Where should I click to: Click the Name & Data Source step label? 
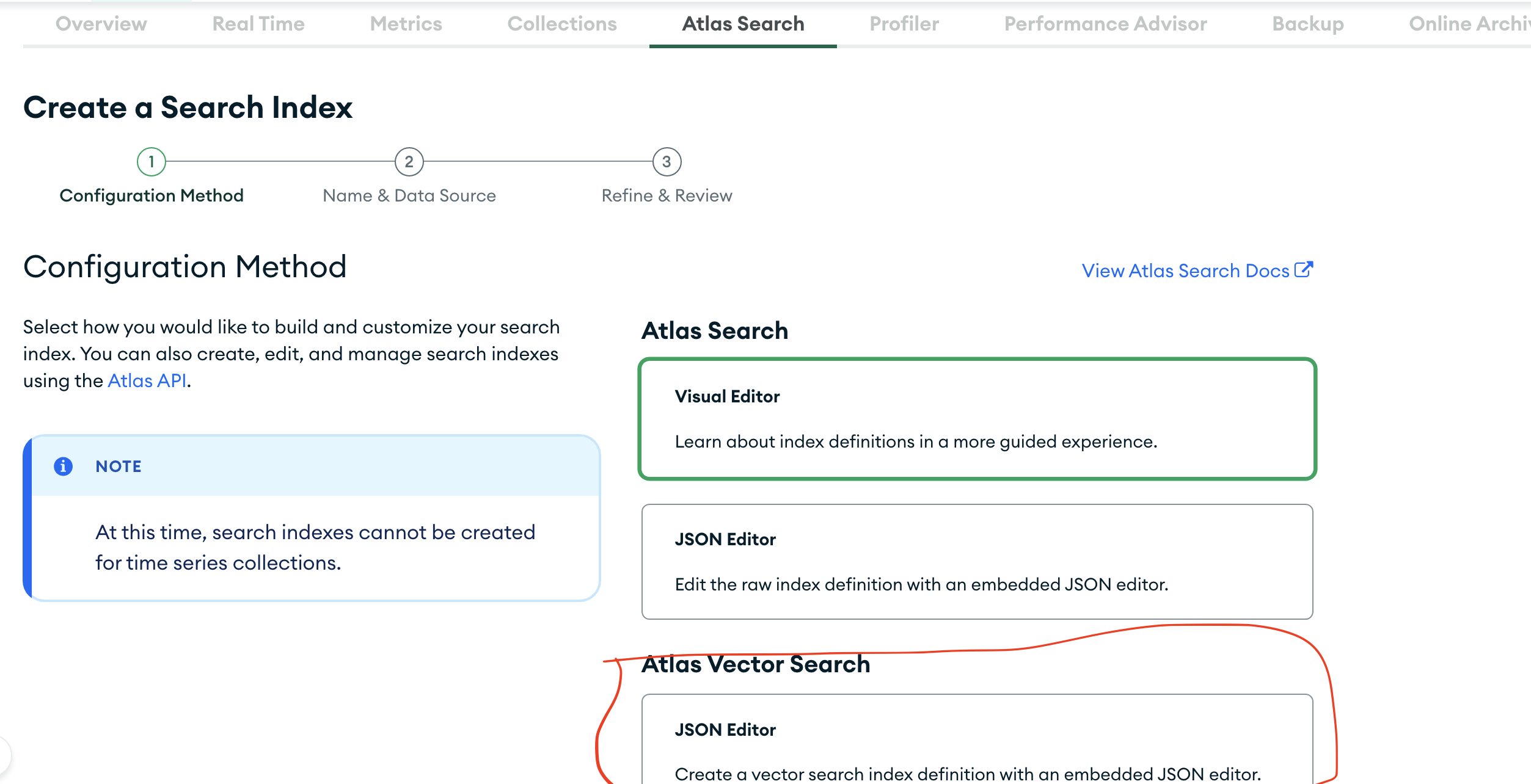pos(409,195)
